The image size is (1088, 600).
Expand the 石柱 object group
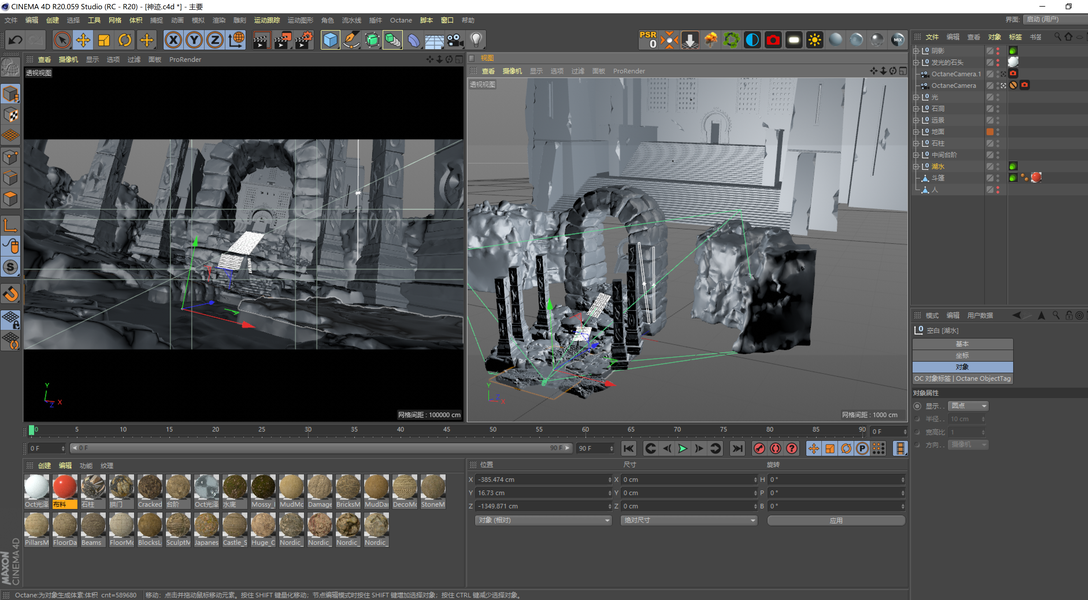pos(916,143)
